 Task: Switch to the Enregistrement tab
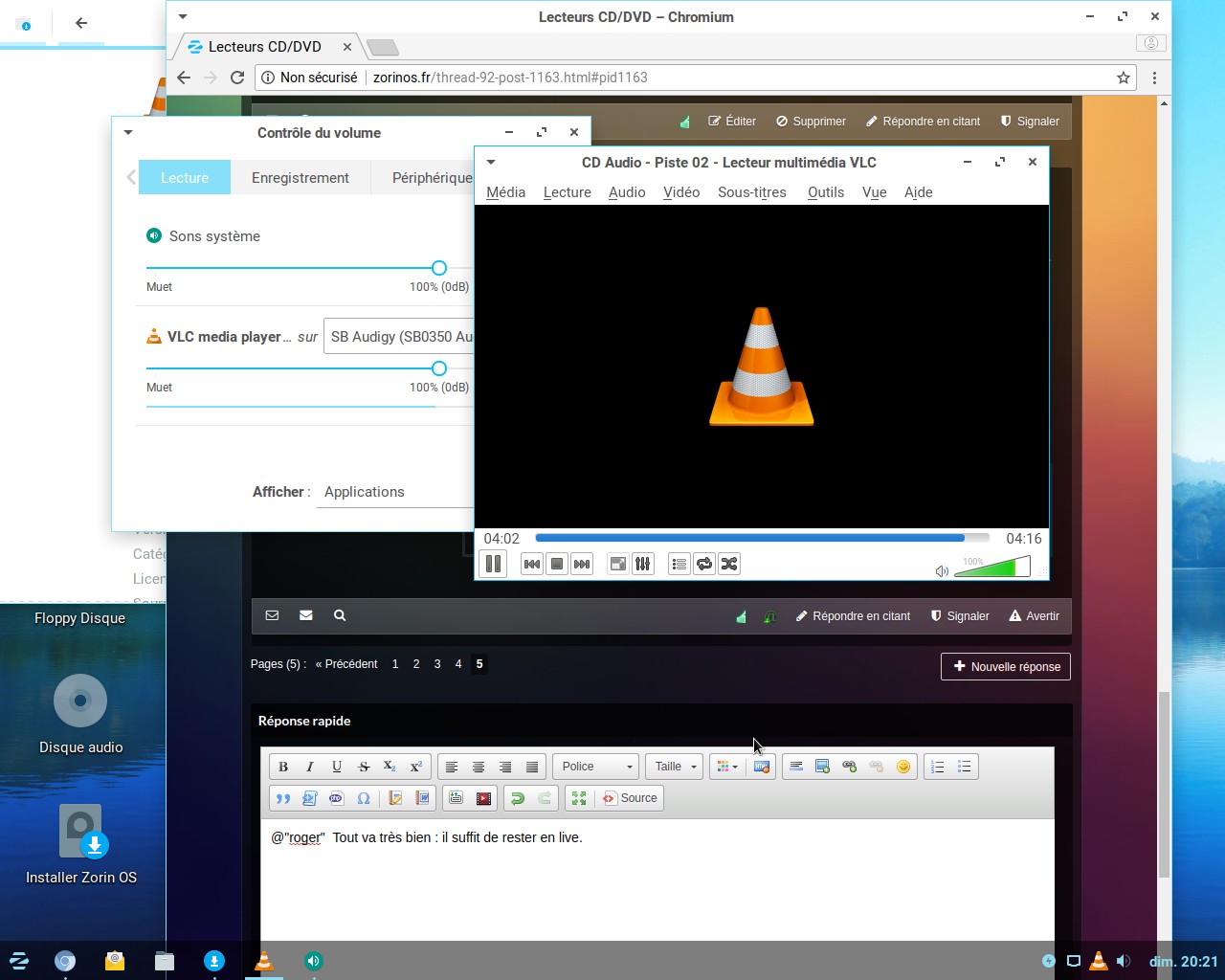(300, 178)
